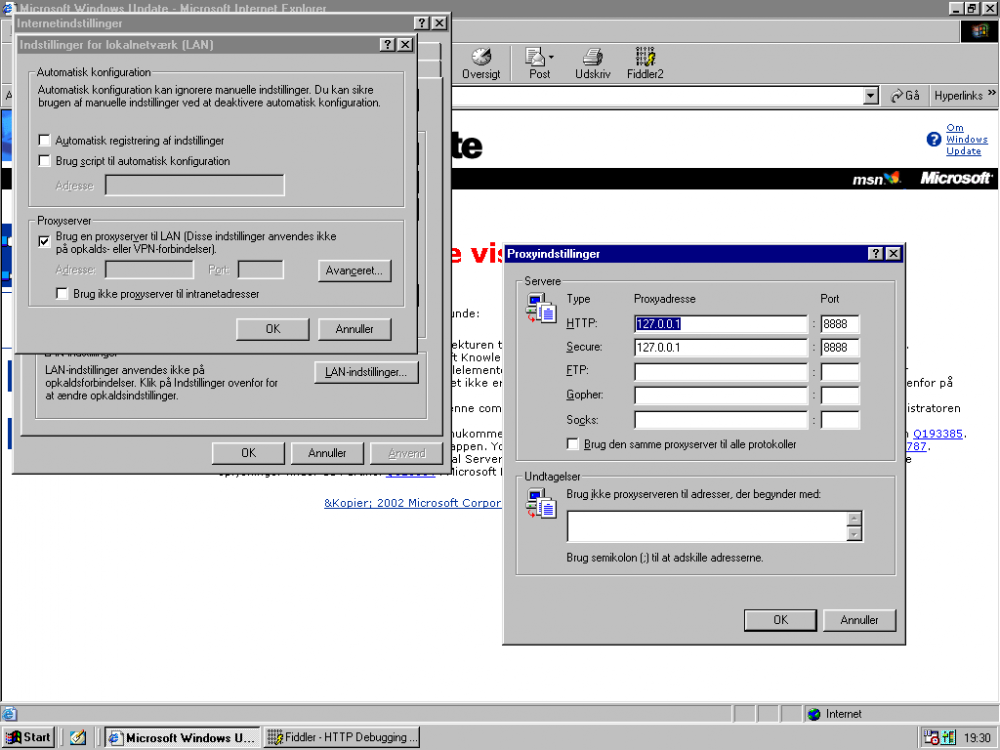Check Brug script til automatisk konfiguration
This screenshot has height=750, width=1000.
(x=44, y=161)
